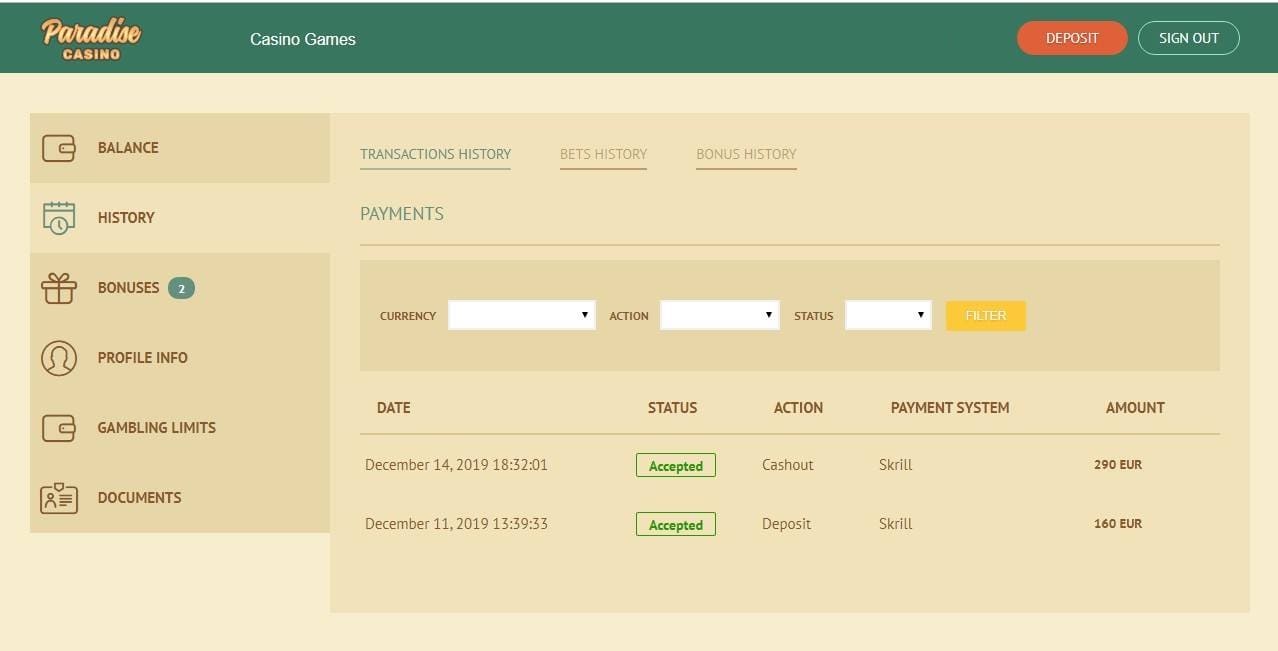The image size is (1278, 651).
Task: Click the Payment System column header
Action: tap(950, 408)
